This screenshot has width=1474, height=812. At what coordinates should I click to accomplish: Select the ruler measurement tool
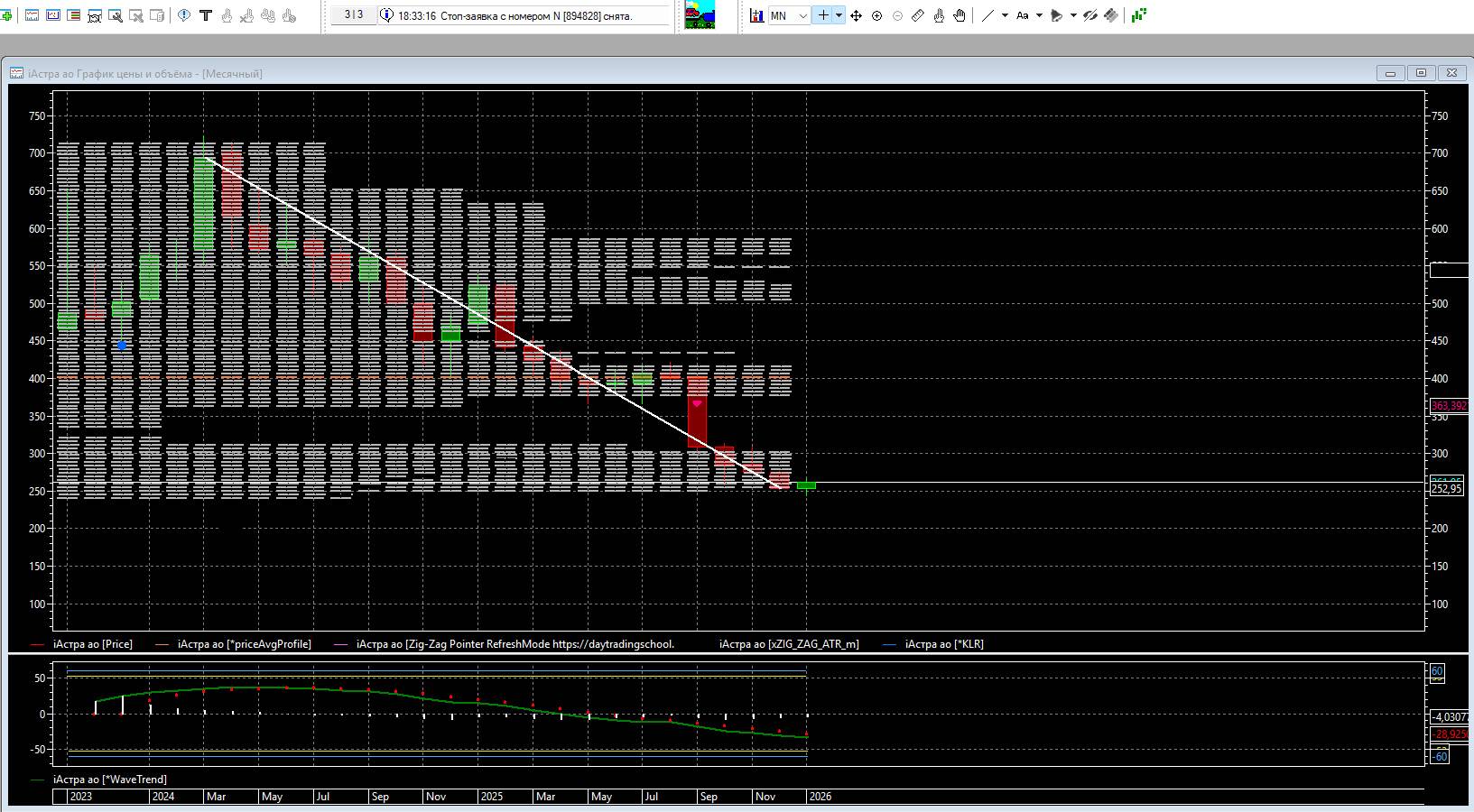pos(918,15)
